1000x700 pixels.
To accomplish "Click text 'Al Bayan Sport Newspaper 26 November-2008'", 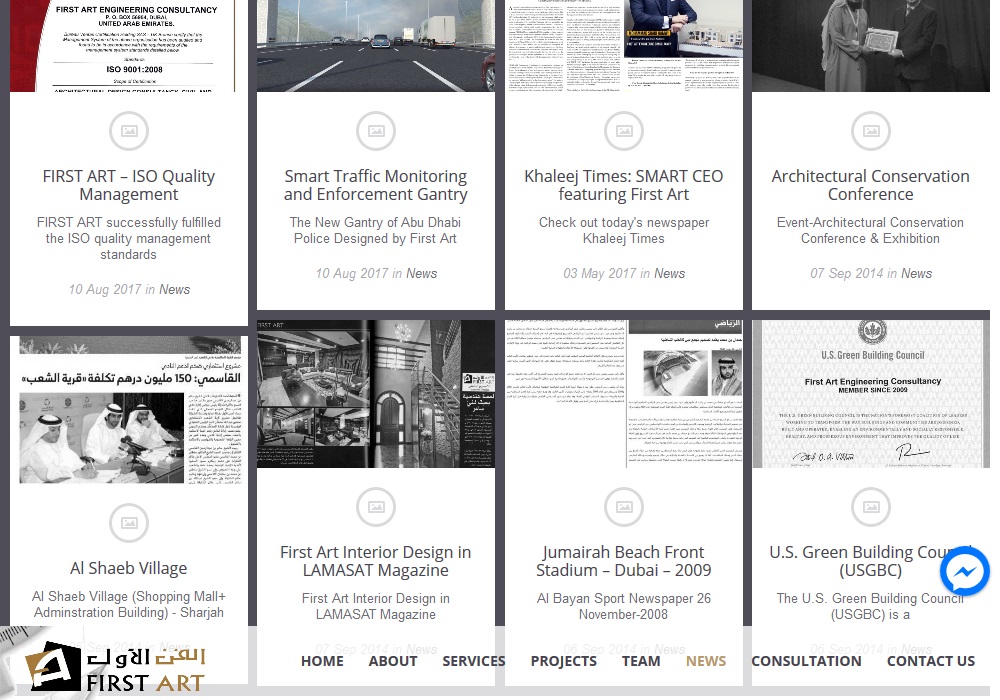I will (624, 606).
